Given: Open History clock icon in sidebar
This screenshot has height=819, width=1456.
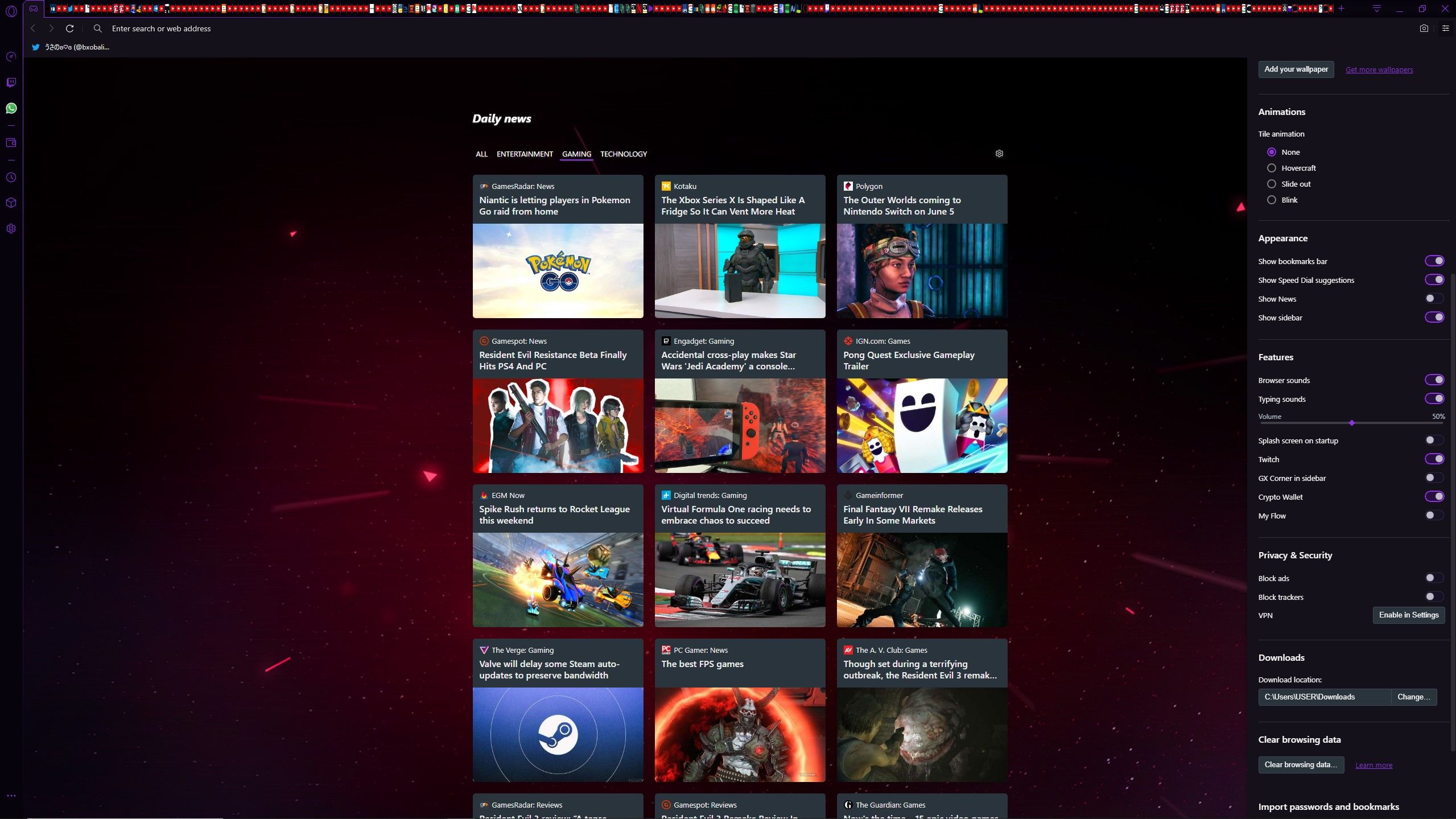Looking at the screenshot, I should pos(11,178).
